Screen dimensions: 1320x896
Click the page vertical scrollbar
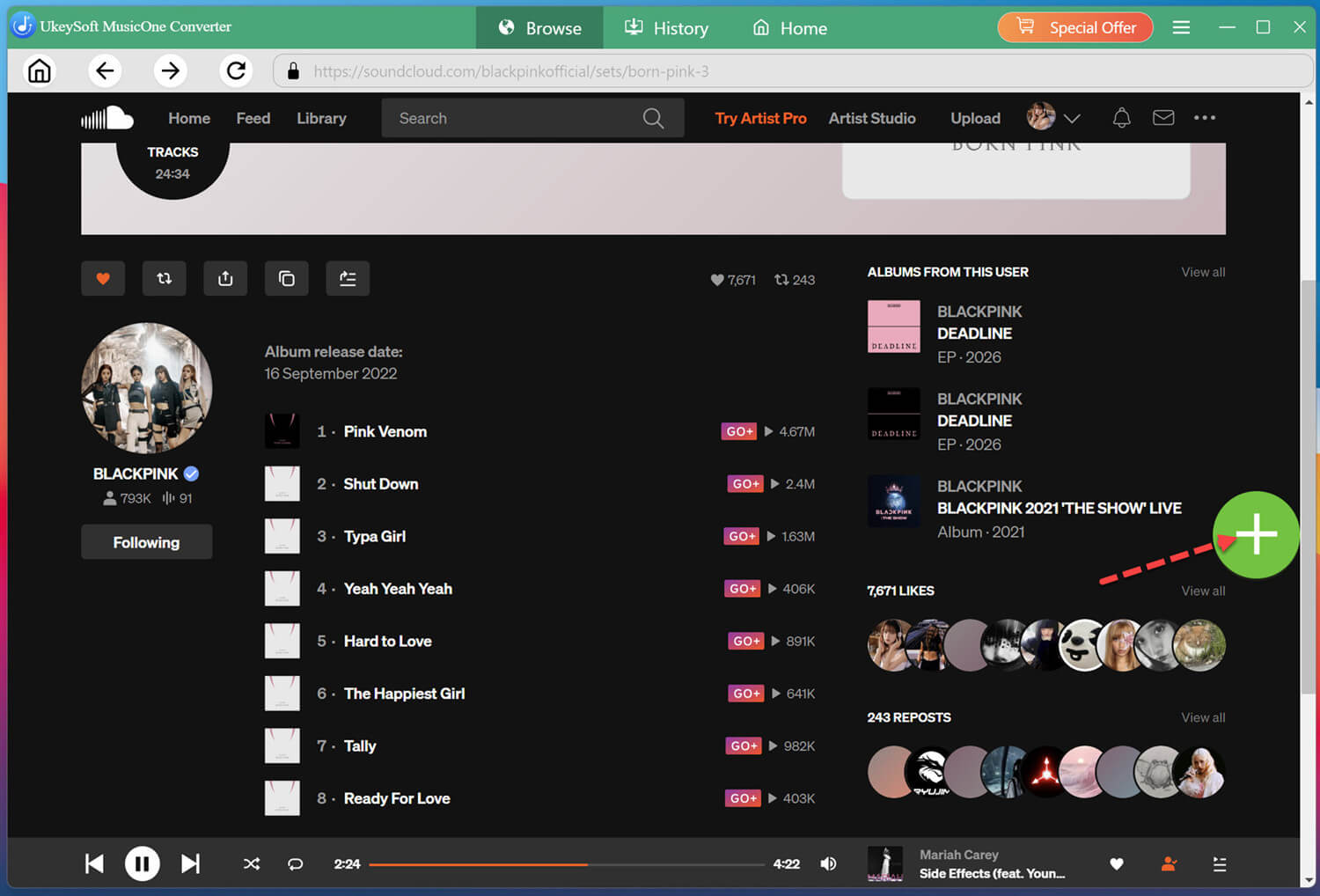1309,485
